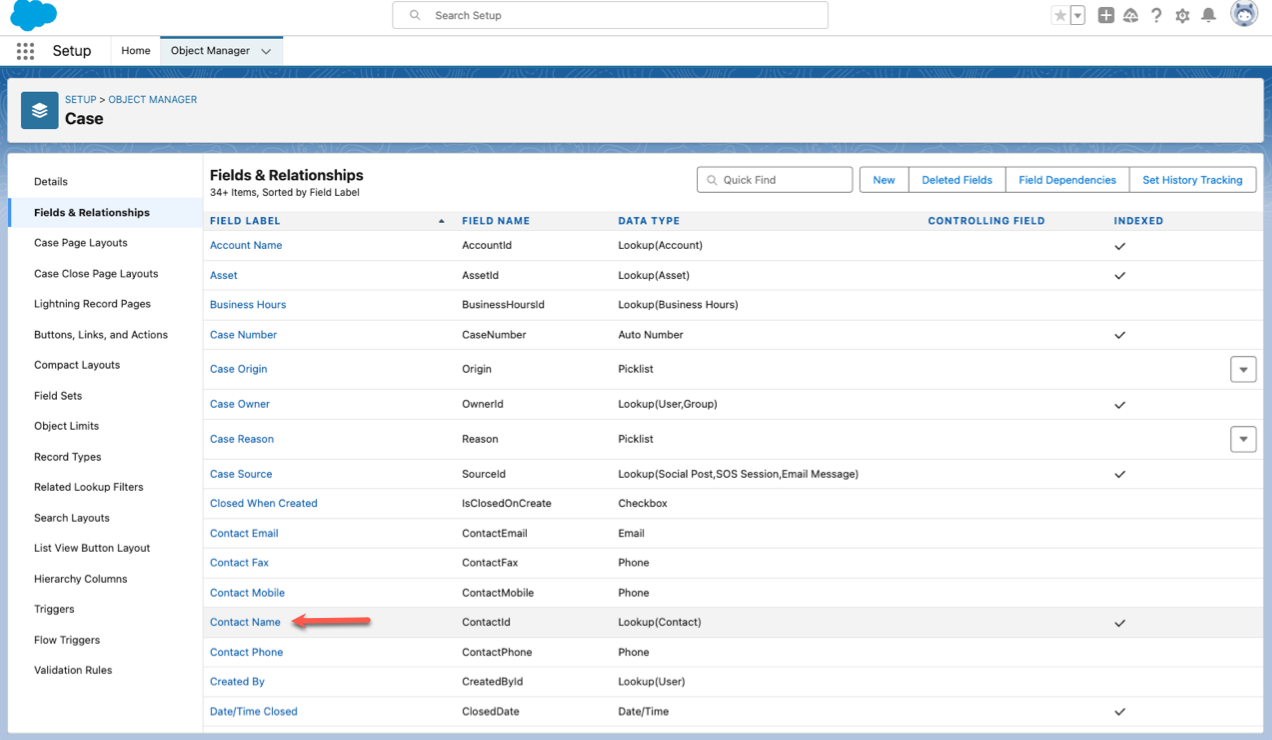The height and width of the screenshot is (740, 1272).
Task: Open the App Launcher grid icon
Action: [x=25, y=51]
